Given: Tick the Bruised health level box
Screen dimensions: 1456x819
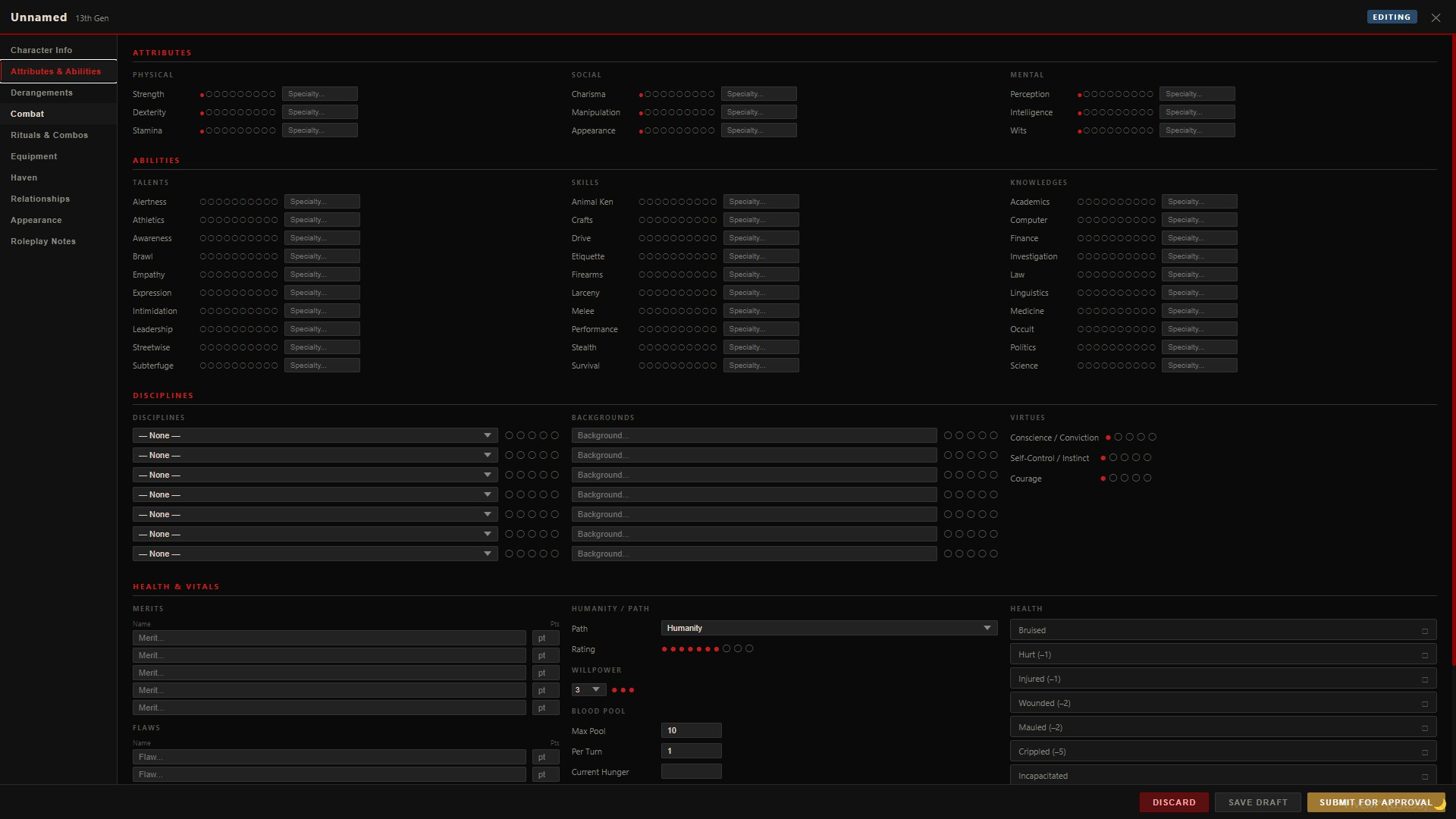Looking at the screenshot, I should 1425,631.
